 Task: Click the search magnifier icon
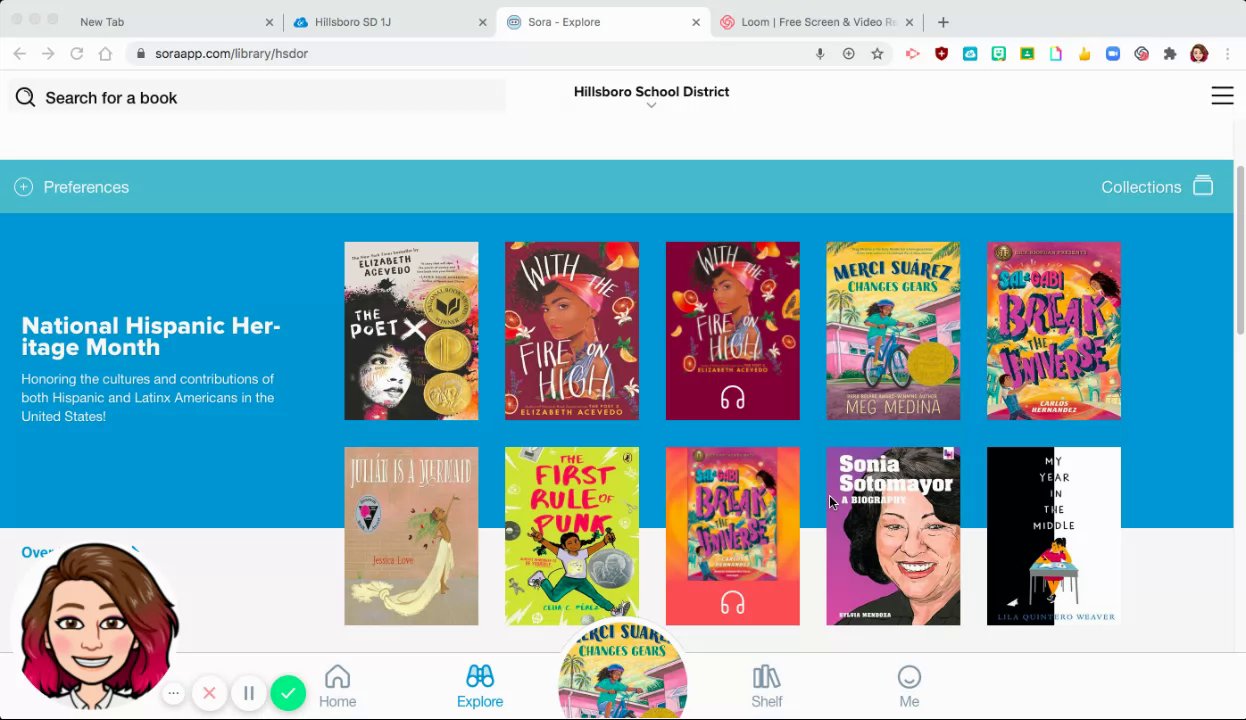point(25,97)
